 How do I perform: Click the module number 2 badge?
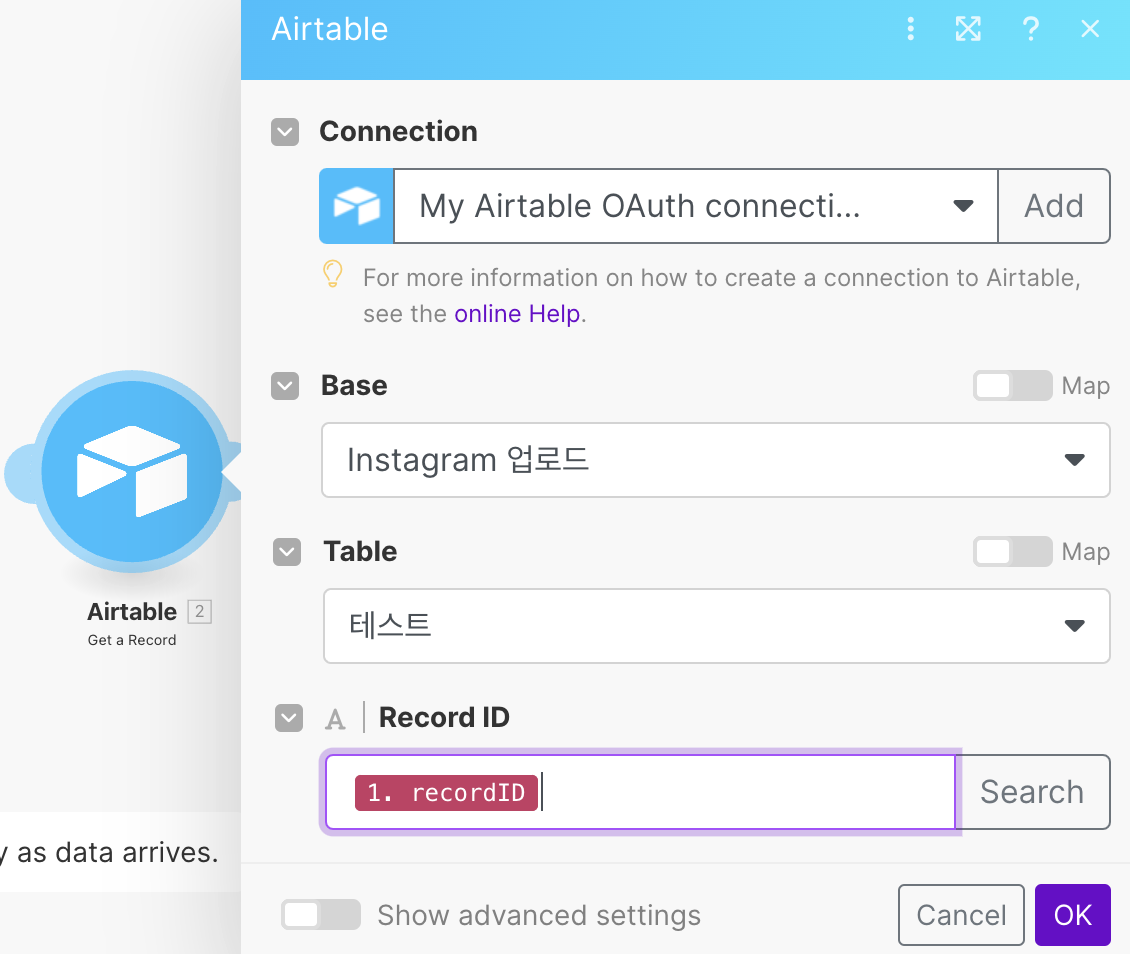tap(200, 611)
